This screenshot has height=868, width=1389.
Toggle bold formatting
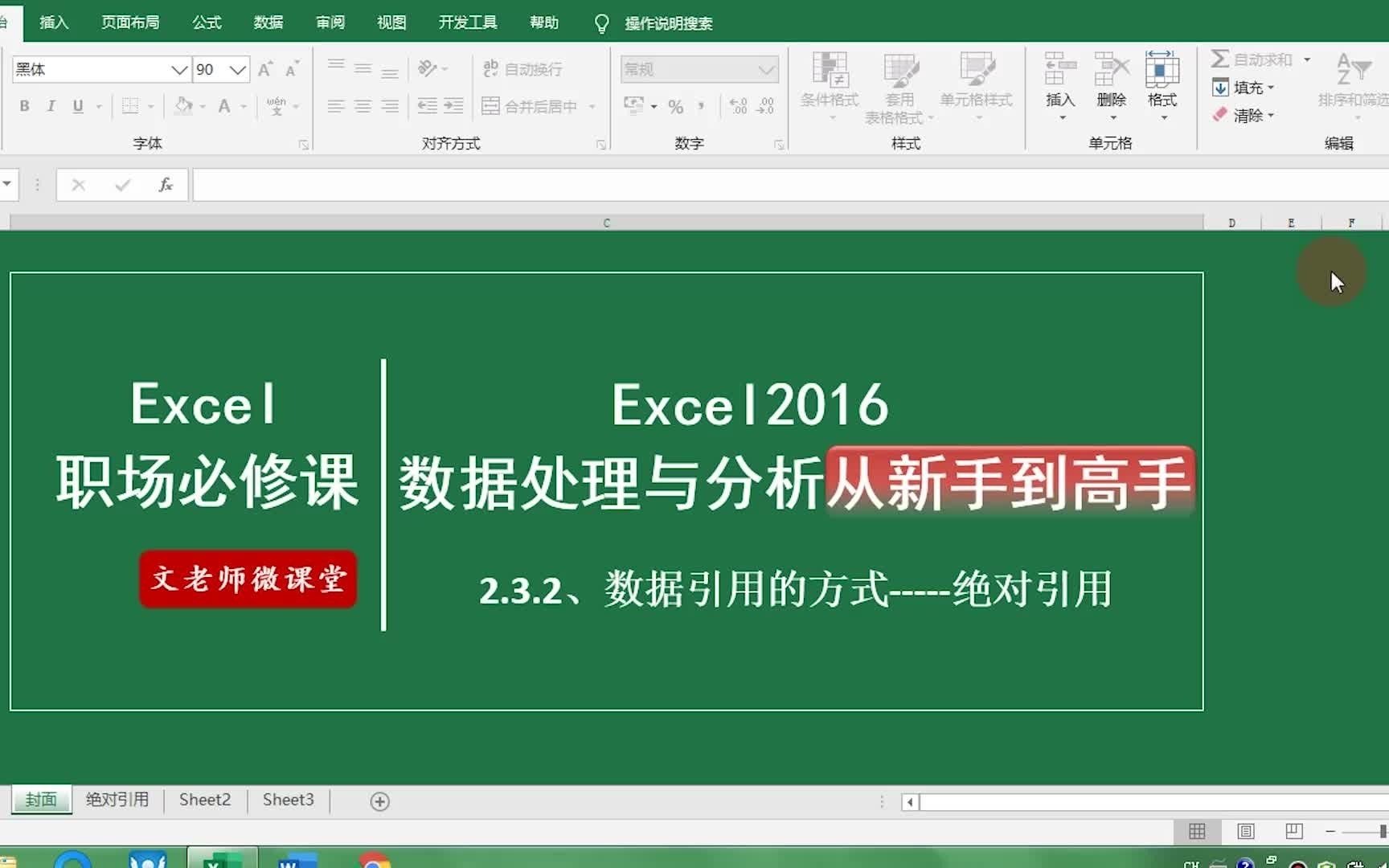click(x=25, y=106)
